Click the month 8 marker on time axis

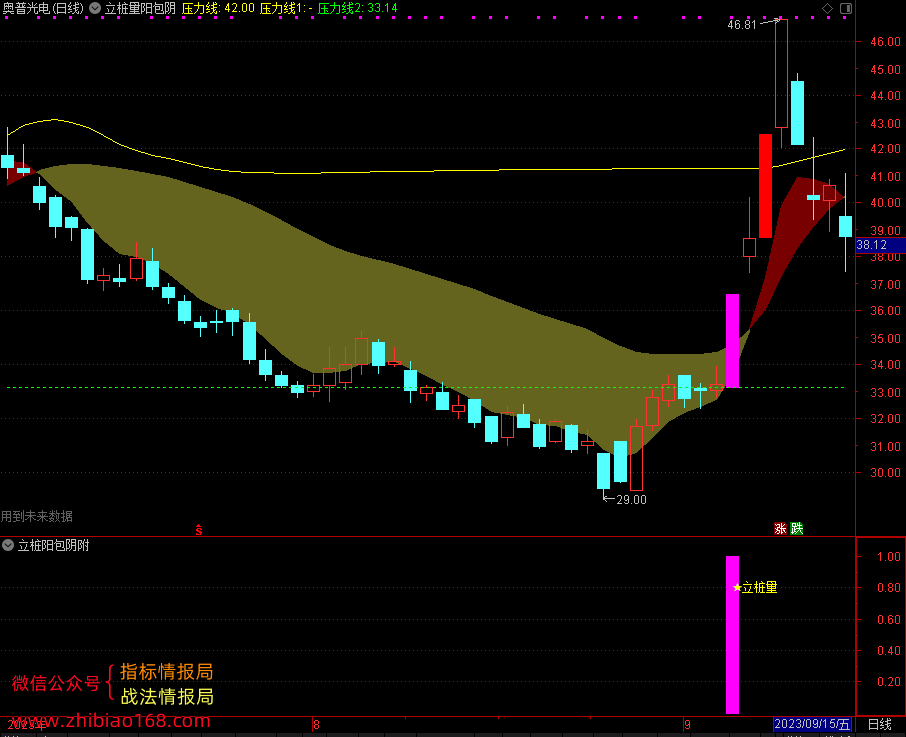coord(316,724)
